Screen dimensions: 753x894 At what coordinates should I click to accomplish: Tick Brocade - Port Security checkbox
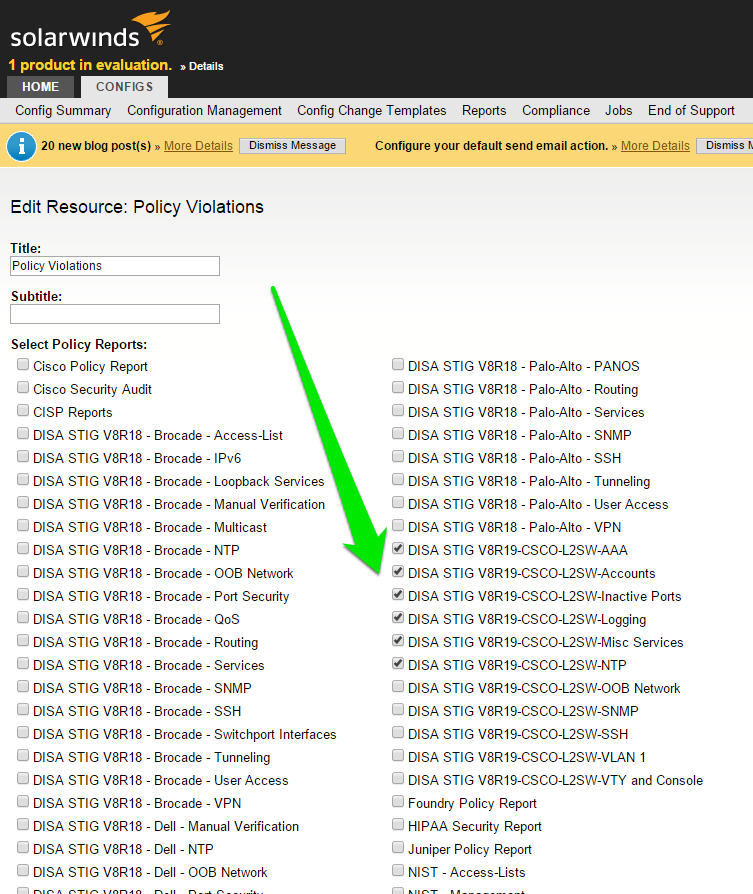point(23,595)
